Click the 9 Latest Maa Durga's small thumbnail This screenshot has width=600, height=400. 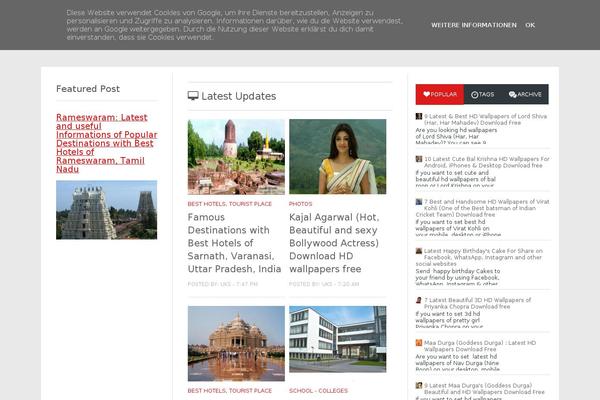[x=419, y=385]
